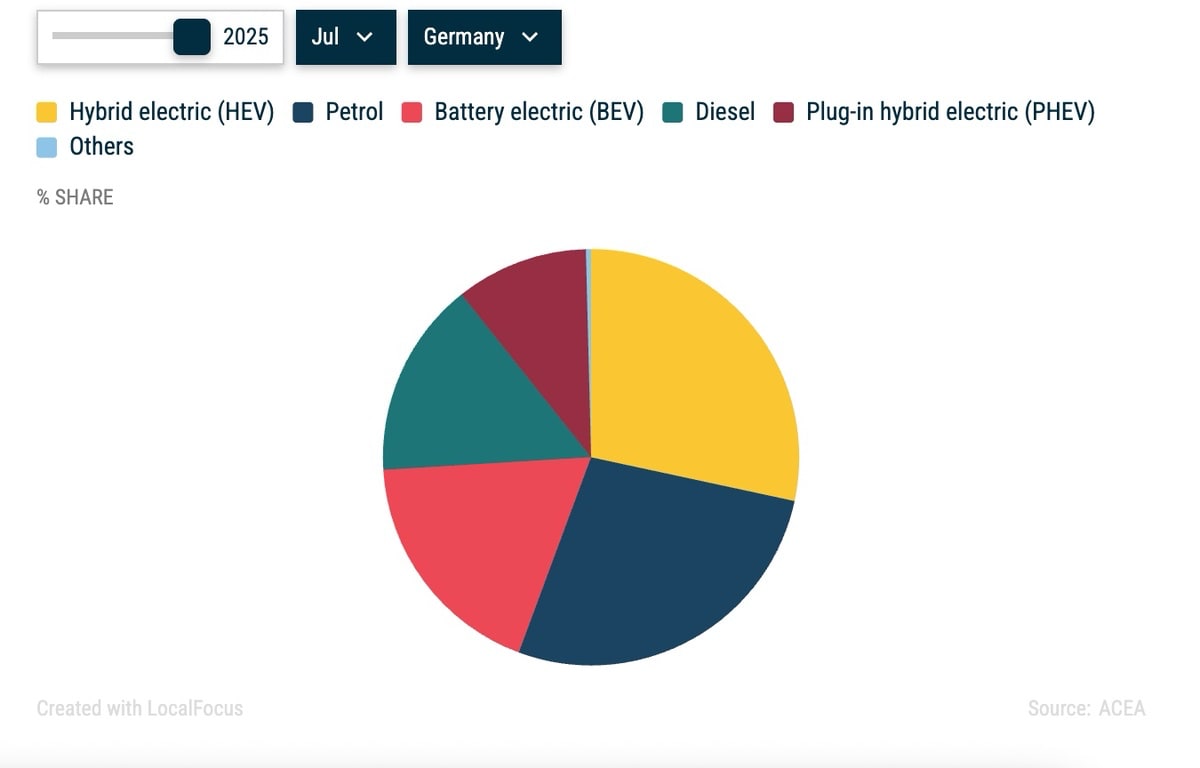Click the Source: ACEA attribution
Image resolution: width=1200 pixels, height=768 pixels.
(x=1086, y=708)
